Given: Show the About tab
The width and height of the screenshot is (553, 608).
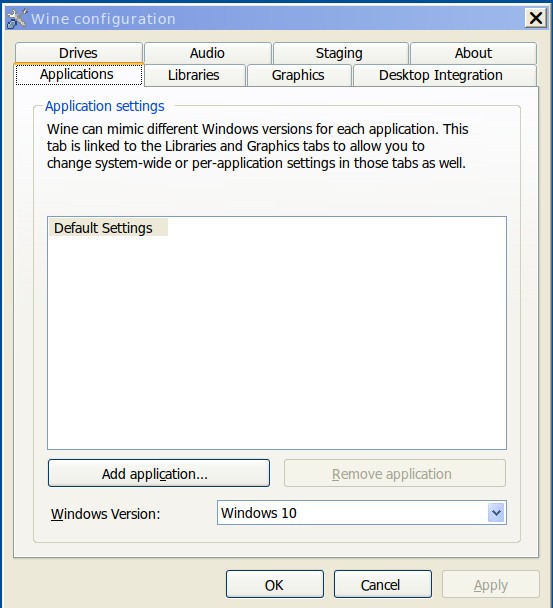Looking at the screenshot, I should tap(474, 53).
